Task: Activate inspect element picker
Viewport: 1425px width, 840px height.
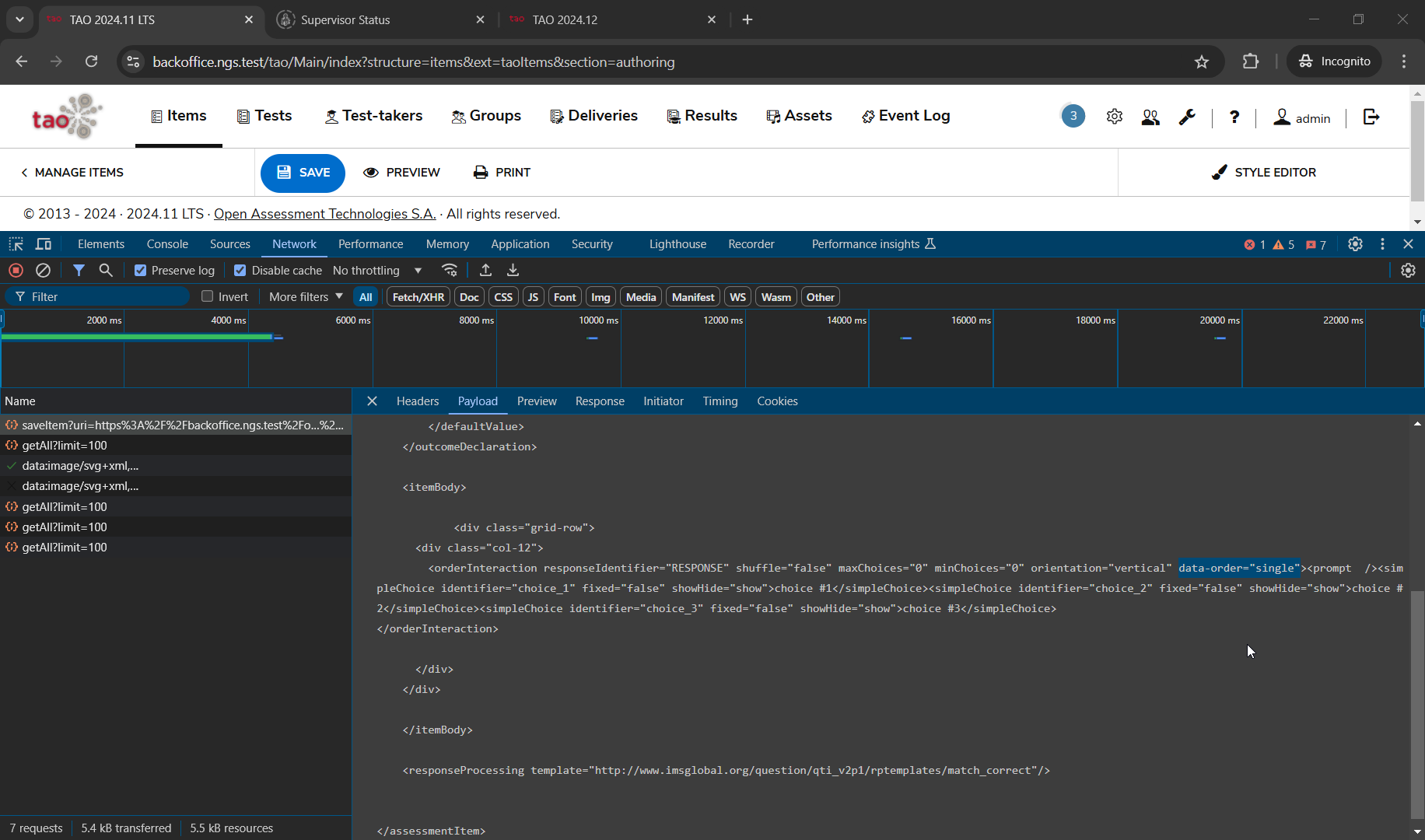Action: 16,244
